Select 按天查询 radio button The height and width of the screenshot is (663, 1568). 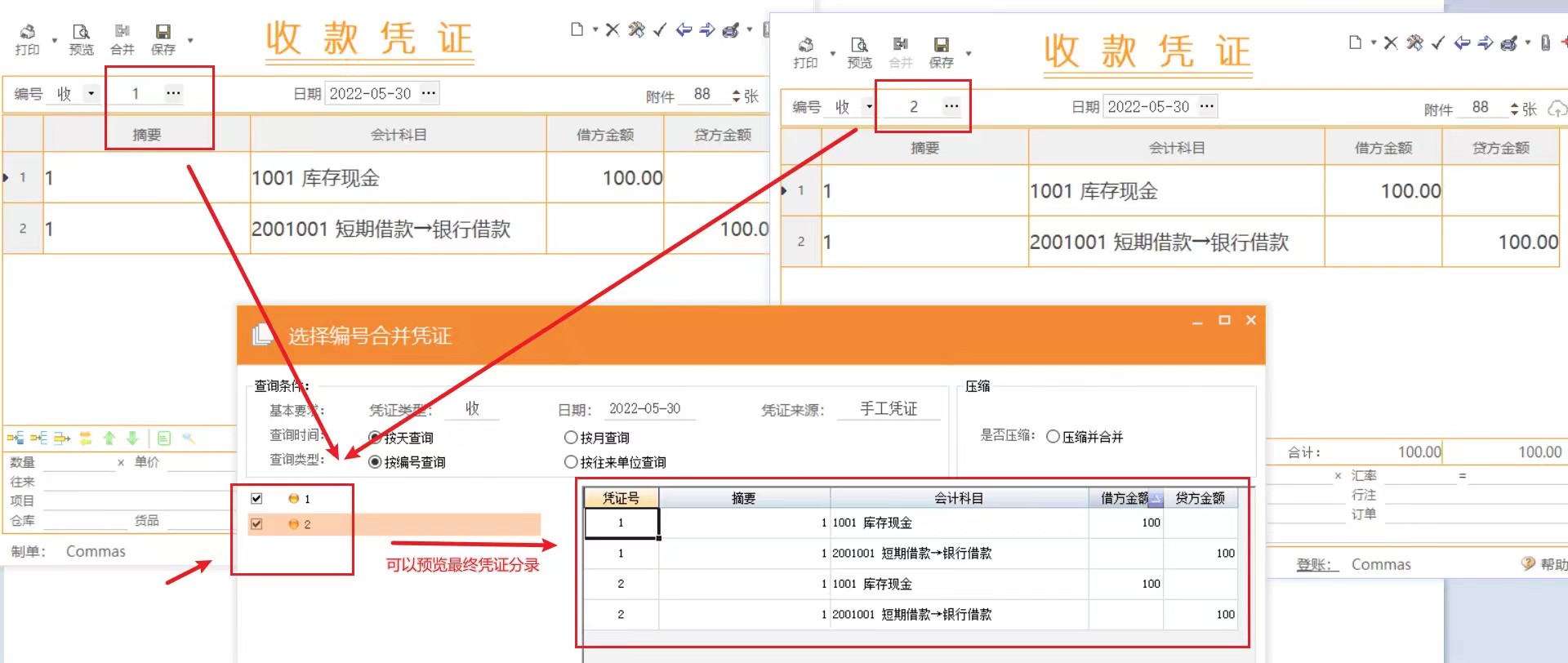click(375, 438)
